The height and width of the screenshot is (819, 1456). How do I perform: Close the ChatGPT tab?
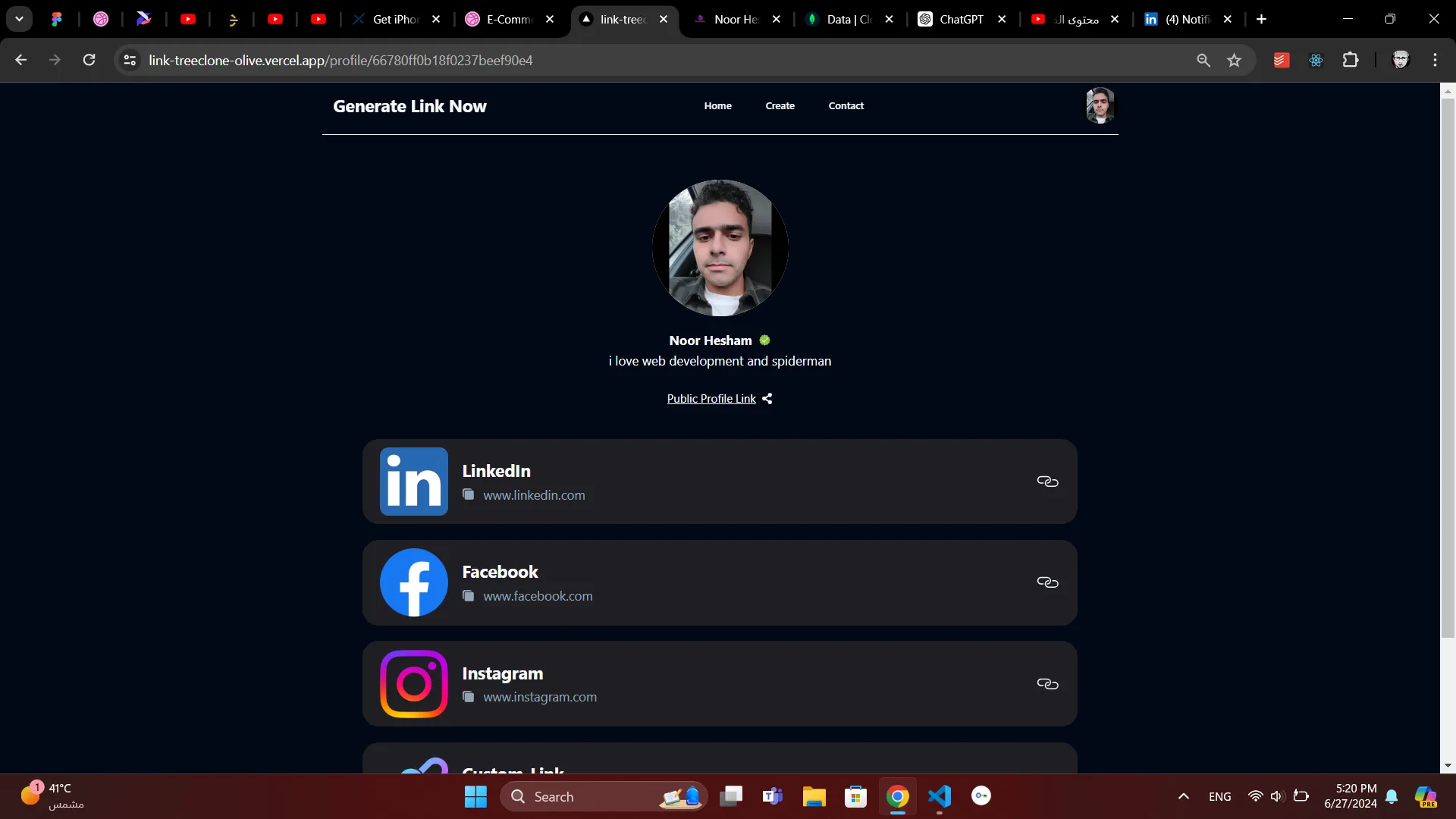tap(1003, 20)
